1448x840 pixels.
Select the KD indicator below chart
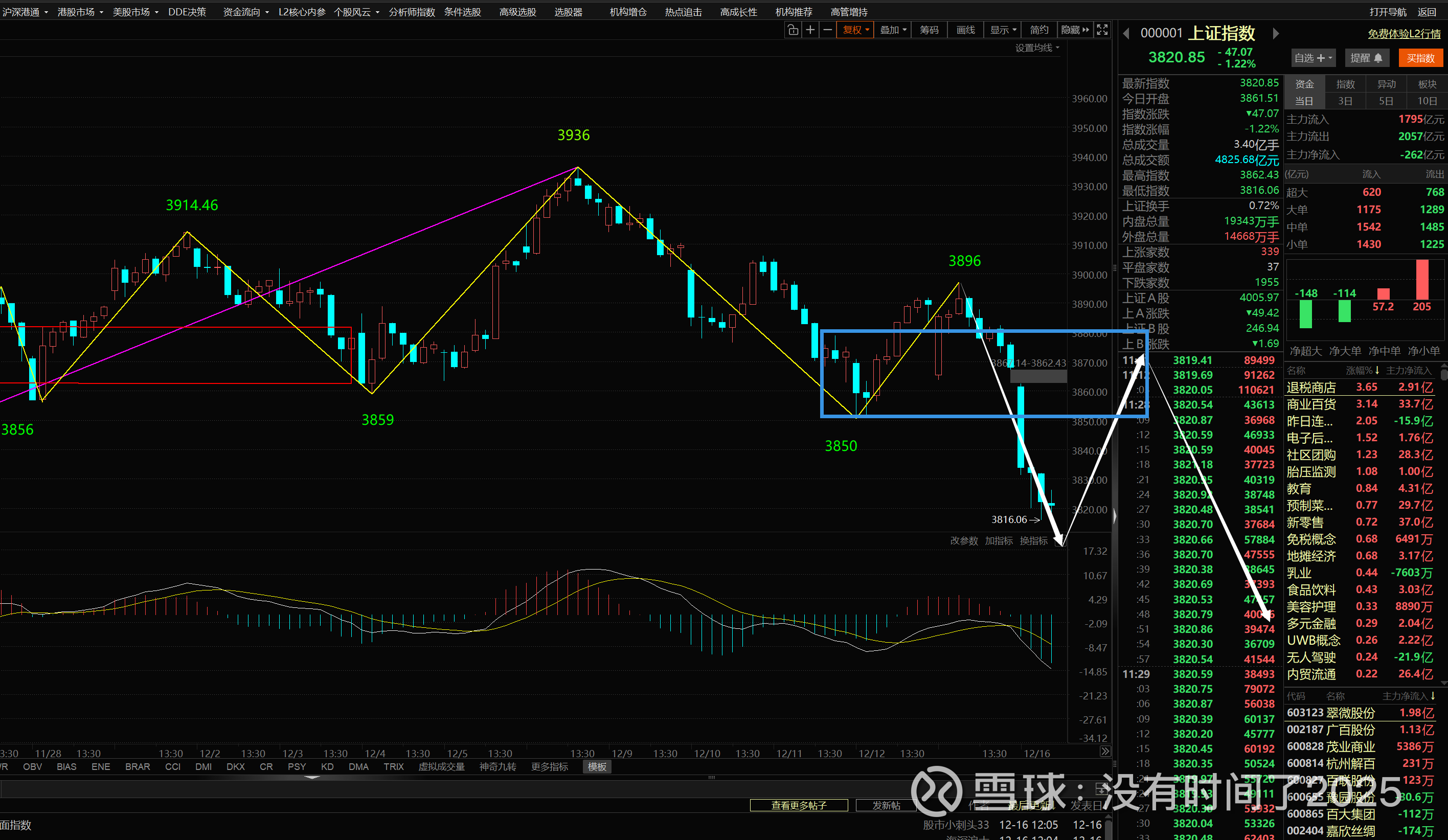pyautogui.click(x=327, y=766)
